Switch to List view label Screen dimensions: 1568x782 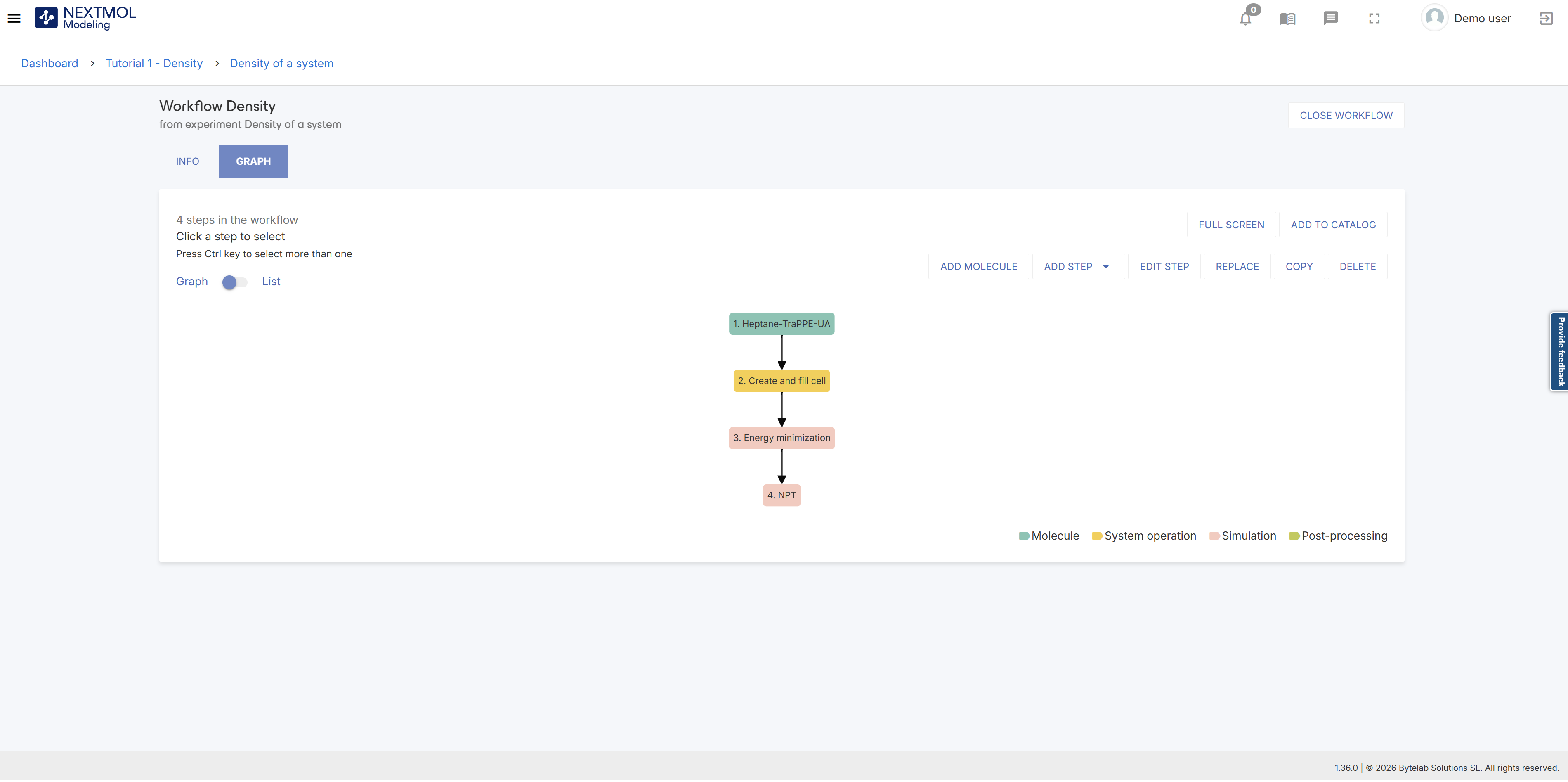[271, 282]
